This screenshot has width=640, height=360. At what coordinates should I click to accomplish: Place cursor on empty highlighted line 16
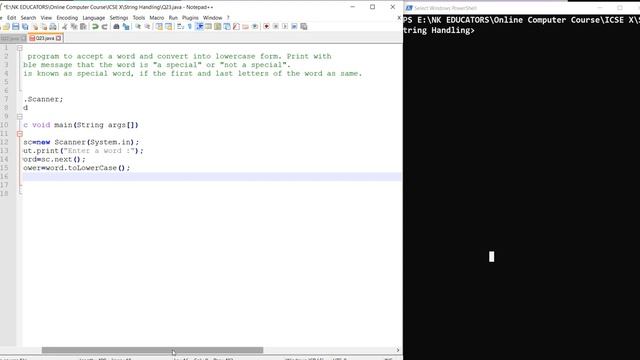point(212,176)
